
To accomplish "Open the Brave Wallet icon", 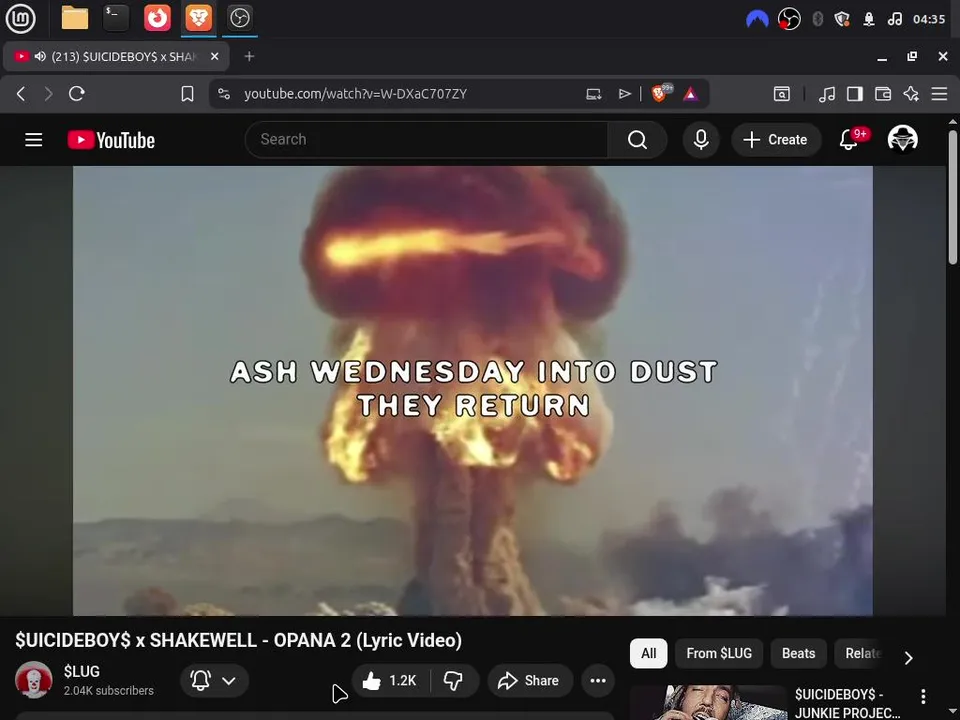I will click(883, 94).
